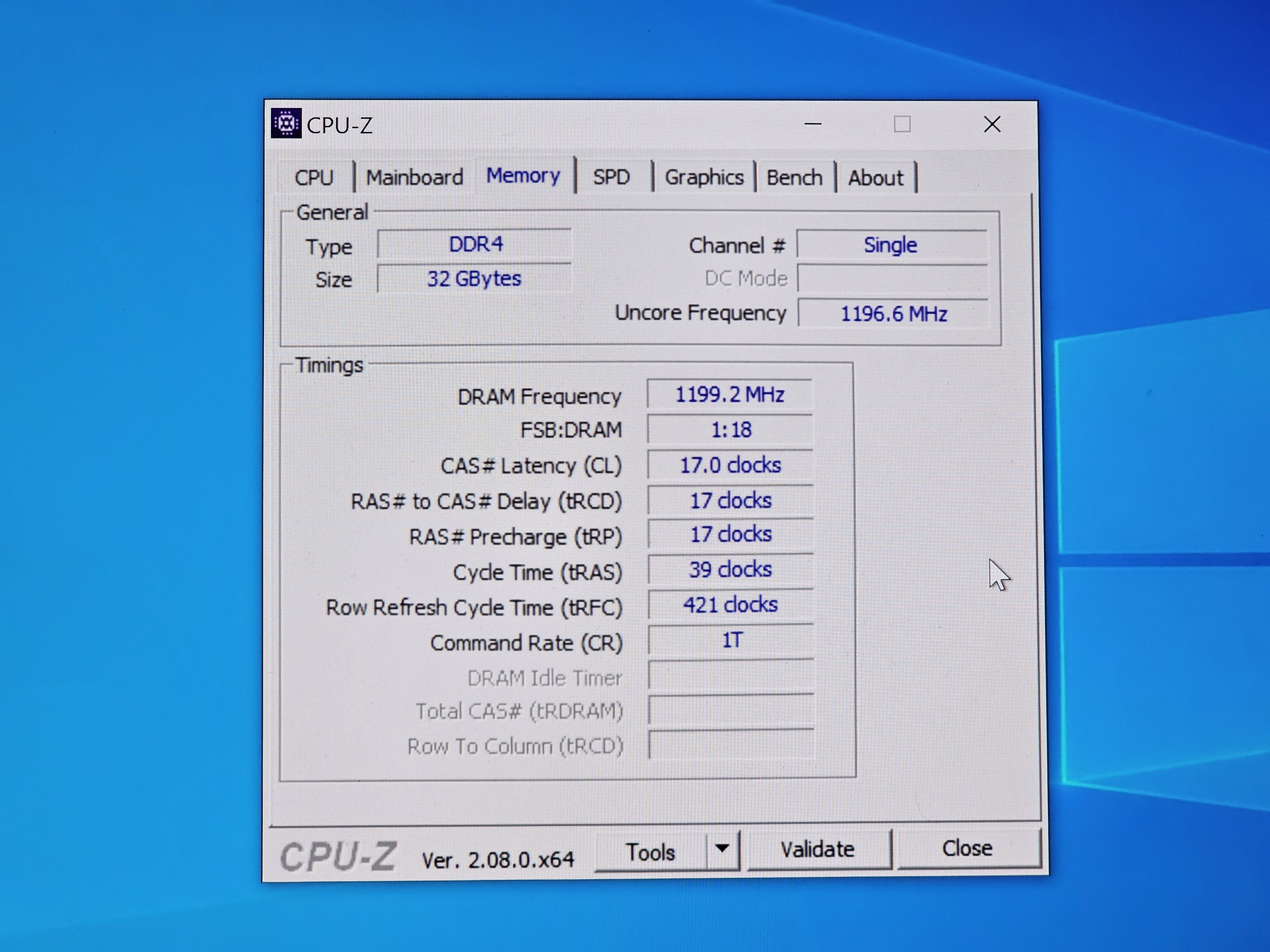Screen dimensions: 1270x952
Task: Open the Graphics tab
Action: pyautogui.click(x=704, y=177)
